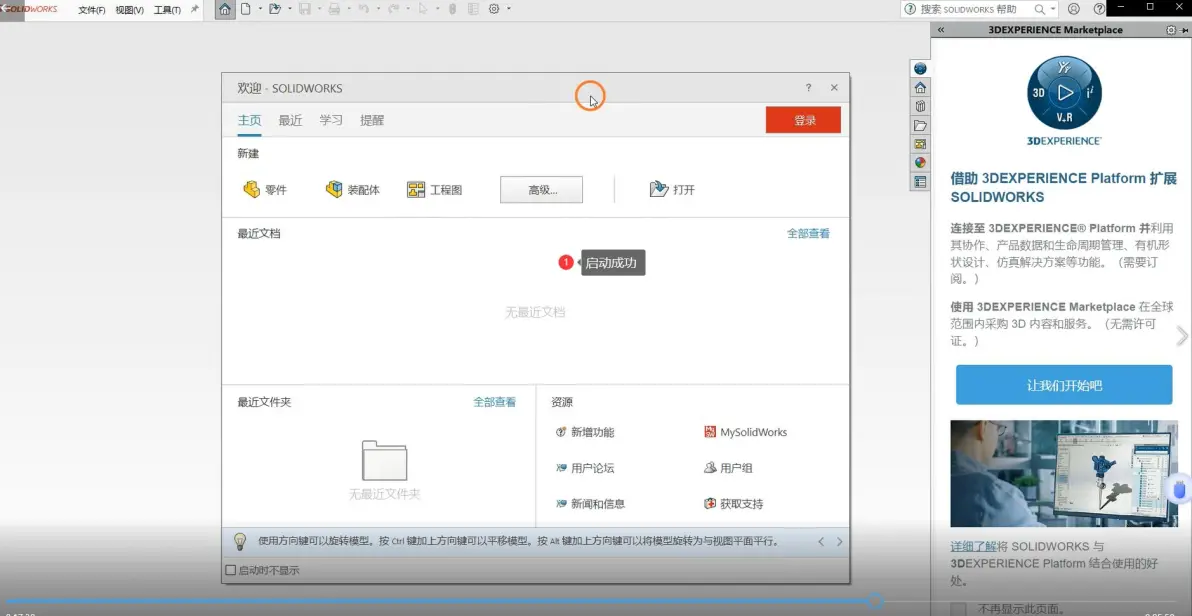1192x616 pixels.
Task: Open View Palette task pane tab
Action: [x=920, y=144]
